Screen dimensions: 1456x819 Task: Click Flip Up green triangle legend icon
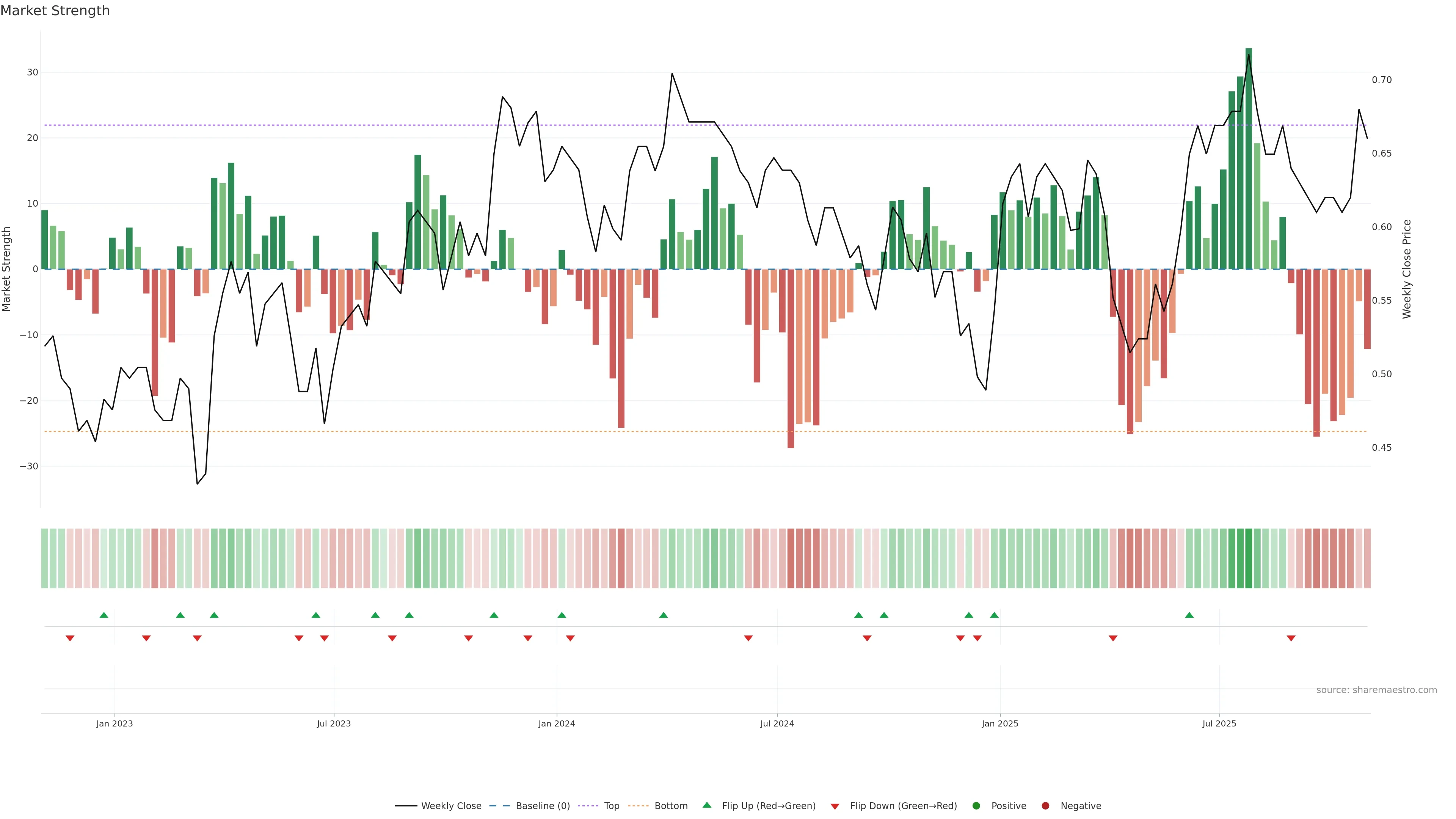(x=706, y=805)
